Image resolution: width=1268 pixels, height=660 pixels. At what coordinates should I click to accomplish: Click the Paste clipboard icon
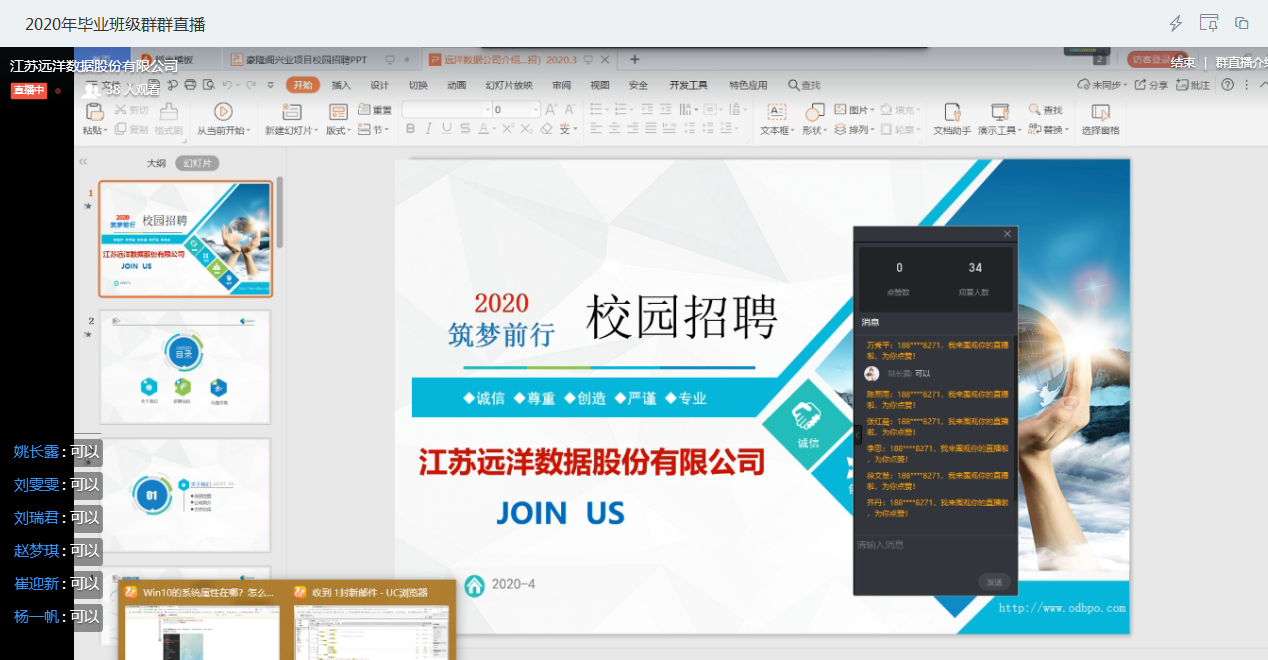point(93,111)
